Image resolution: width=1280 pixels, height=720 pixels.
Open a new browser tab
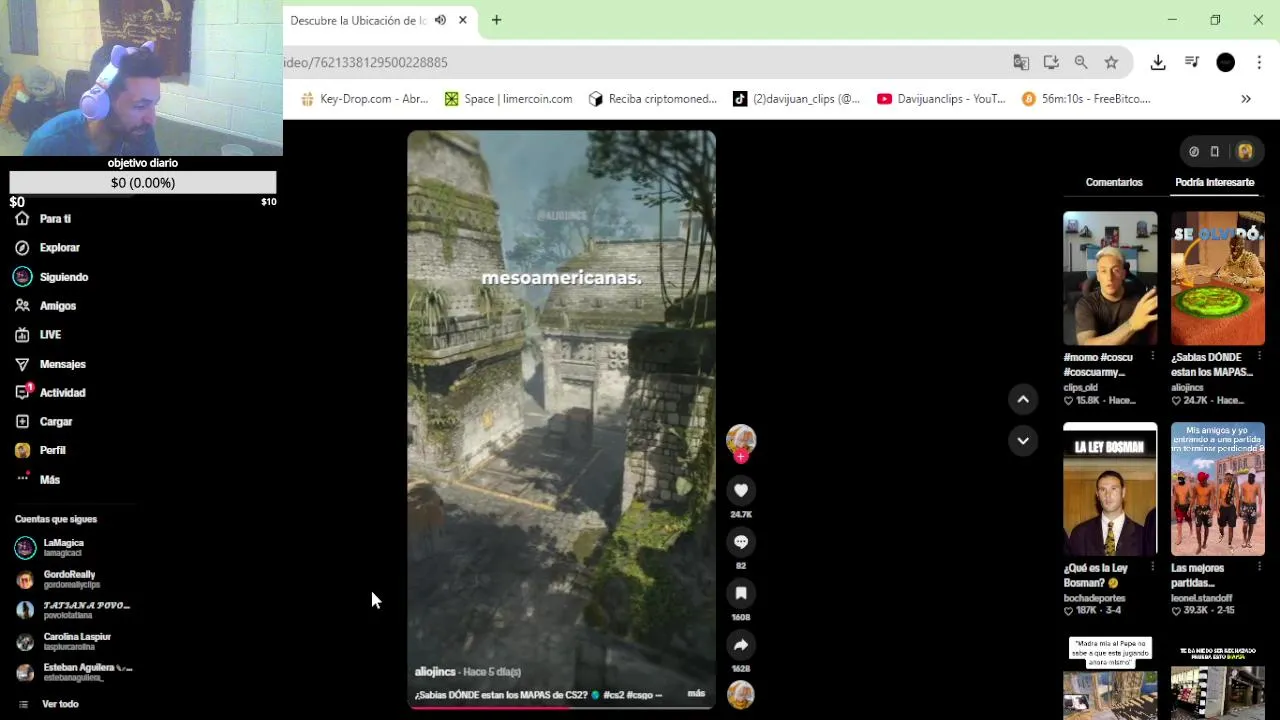[x=496, y=20]
